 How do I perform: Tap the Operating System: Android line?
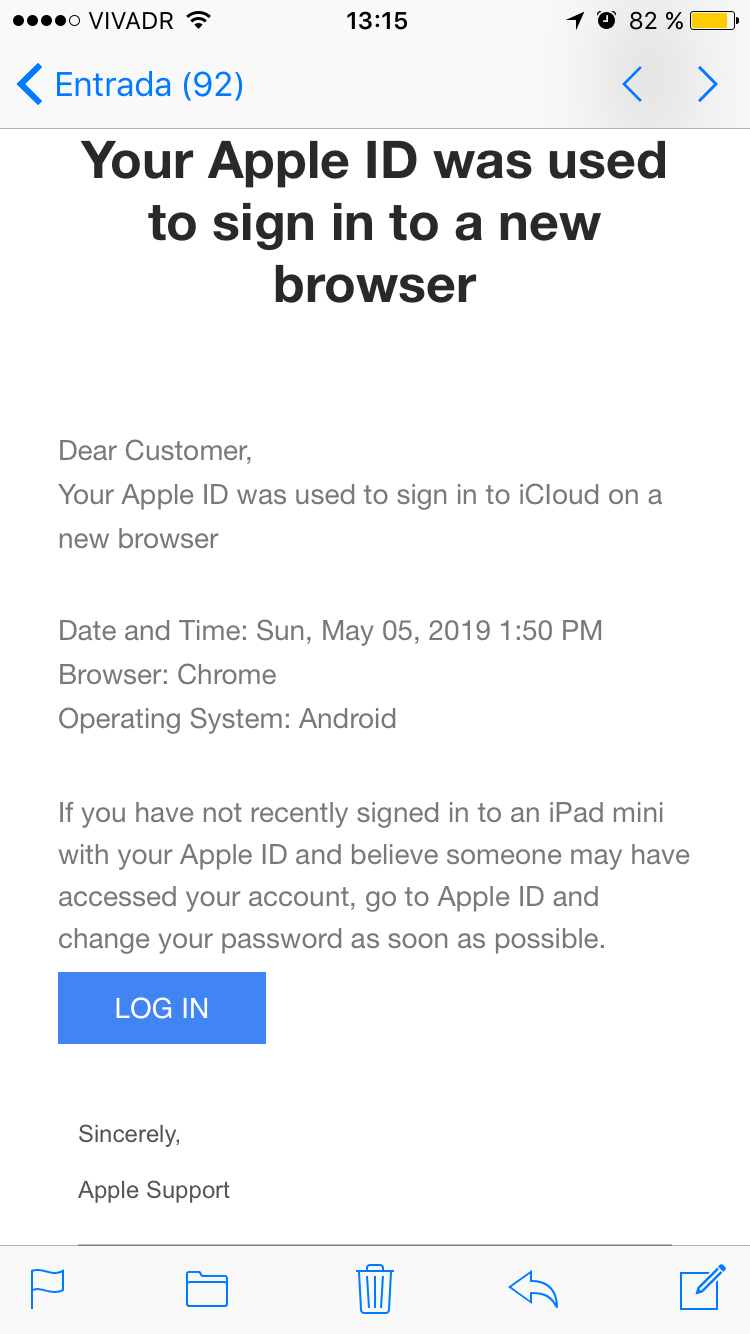click(x=227, y=719)
